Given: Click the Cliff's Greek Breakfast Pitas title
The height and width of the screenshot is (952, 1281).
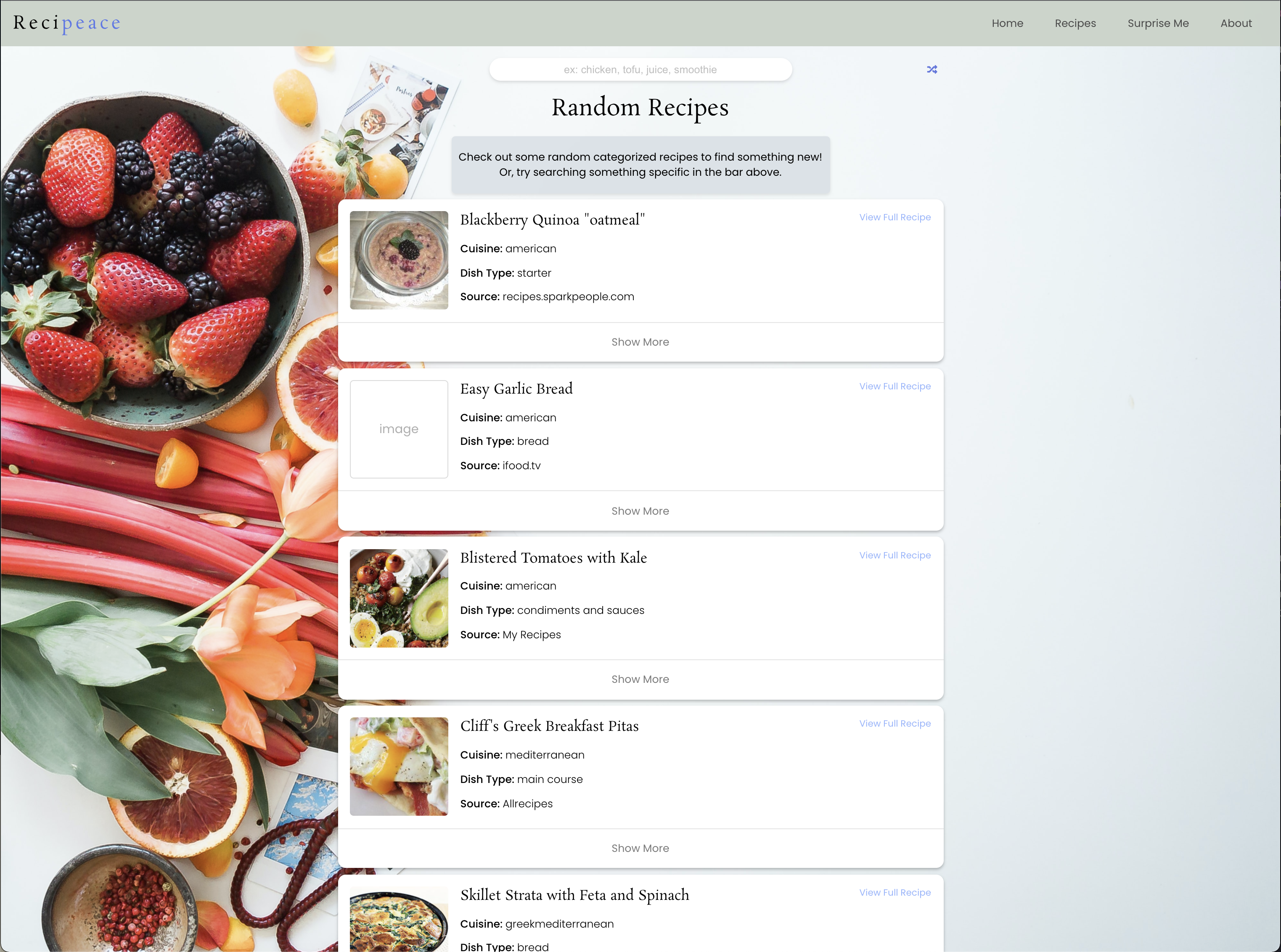Looking at the screenshot, I should (549, 726).
